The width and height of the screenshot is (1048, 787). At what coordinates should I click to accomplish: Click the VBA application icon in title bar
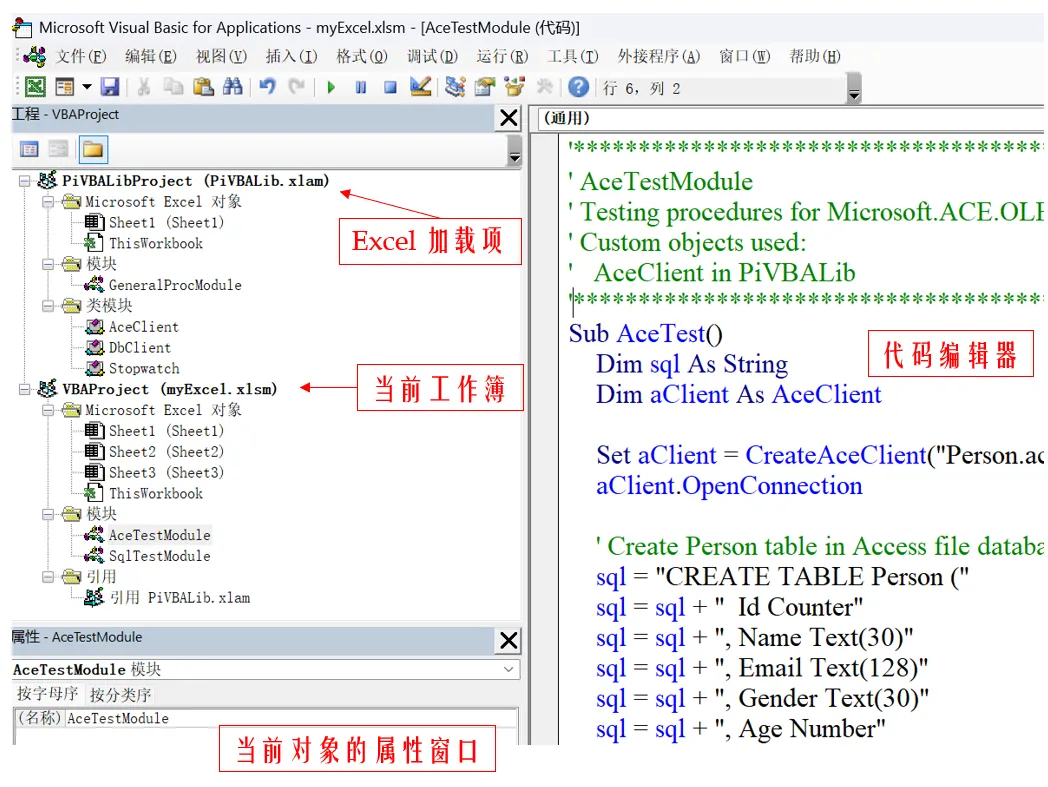22,27
